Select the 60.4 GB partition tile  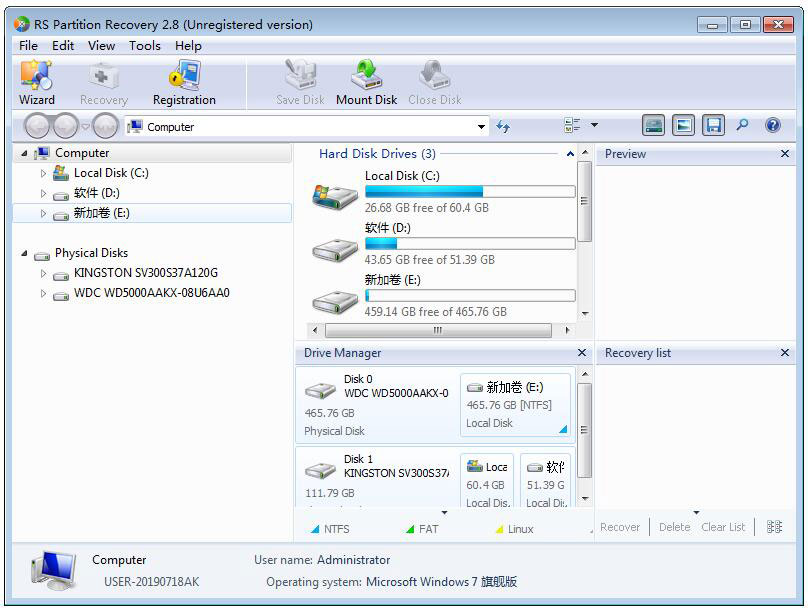pyautogui.click(x=487, y=481)
